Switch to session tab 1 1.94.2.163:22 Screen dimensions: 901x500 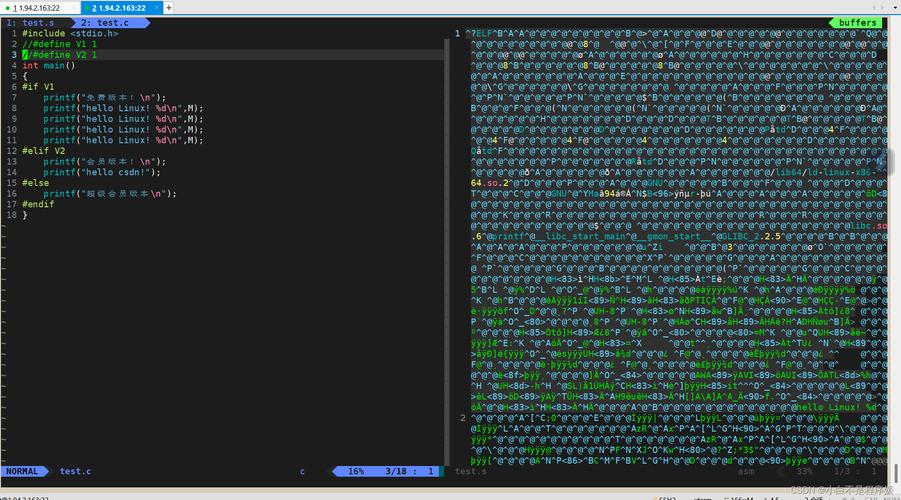(x=40, y=7)
